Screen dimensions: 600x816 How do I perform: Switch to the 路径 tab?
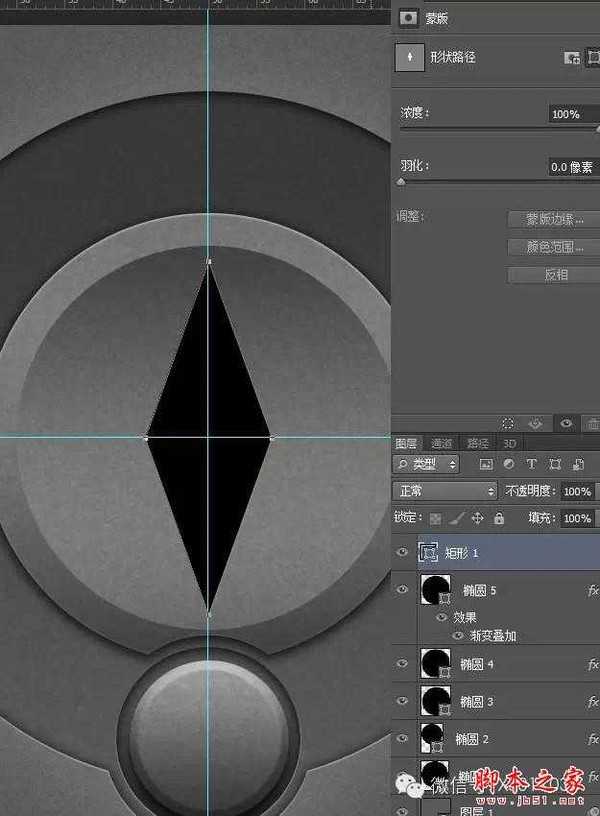click(477, 443)
